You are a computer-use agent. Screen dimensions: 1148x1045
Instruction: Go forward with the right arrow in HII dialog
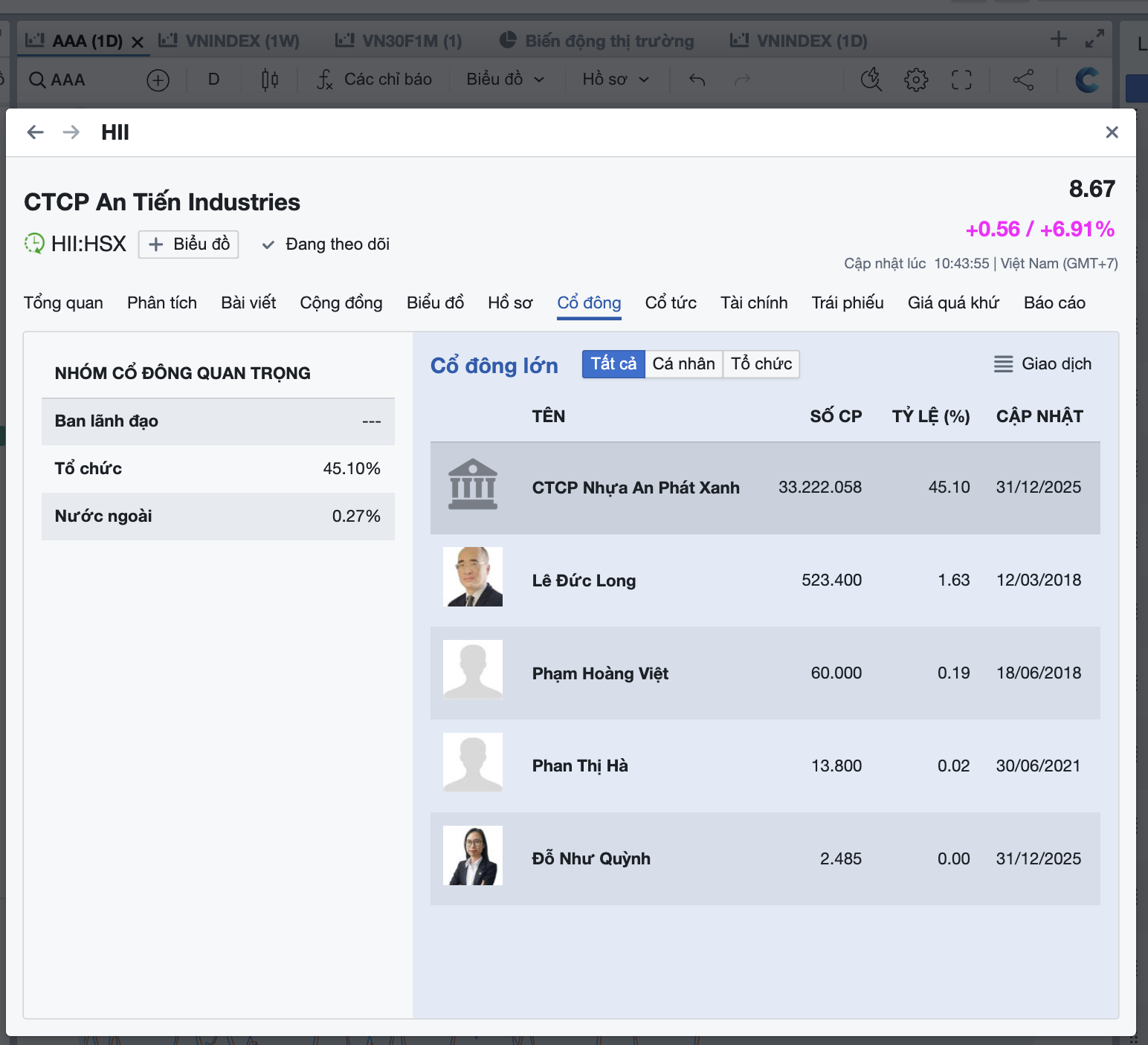tap(71, 132)
